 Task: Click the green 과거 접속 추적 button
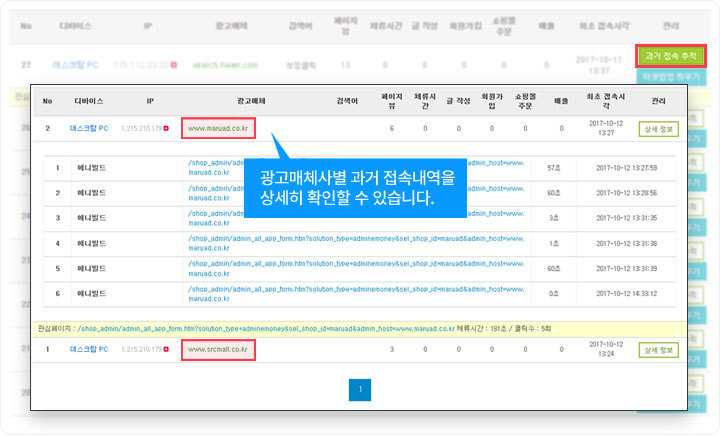tap(671, 56)
